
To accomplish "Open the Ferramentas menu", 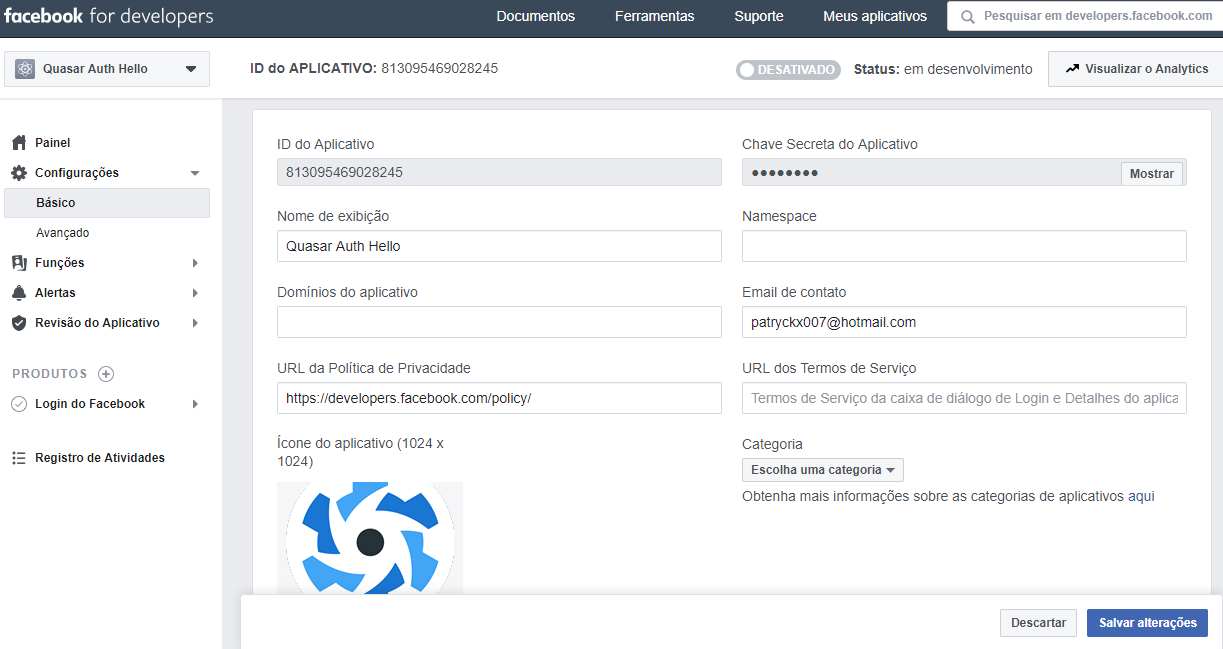I will tap(654, 16).
